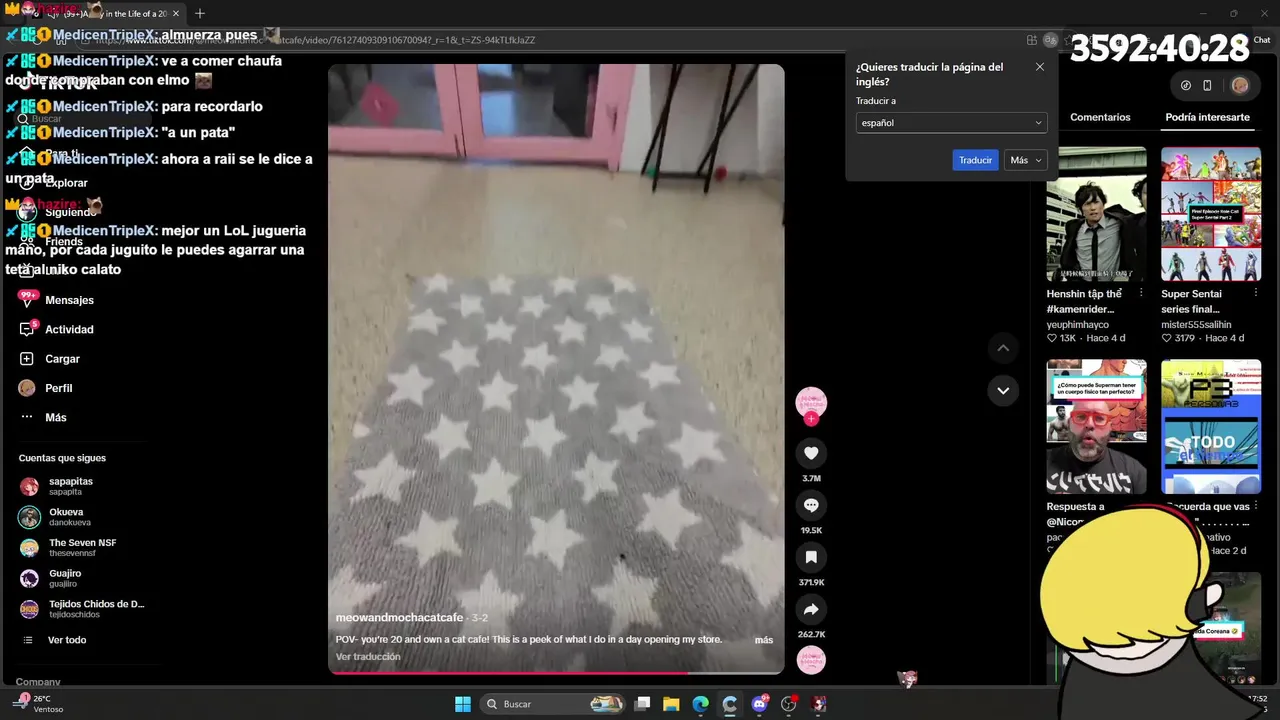The width and height of the screenshot is (1280, 720).
Task: Select Cargar to upload a video
Action: (62, 359)
